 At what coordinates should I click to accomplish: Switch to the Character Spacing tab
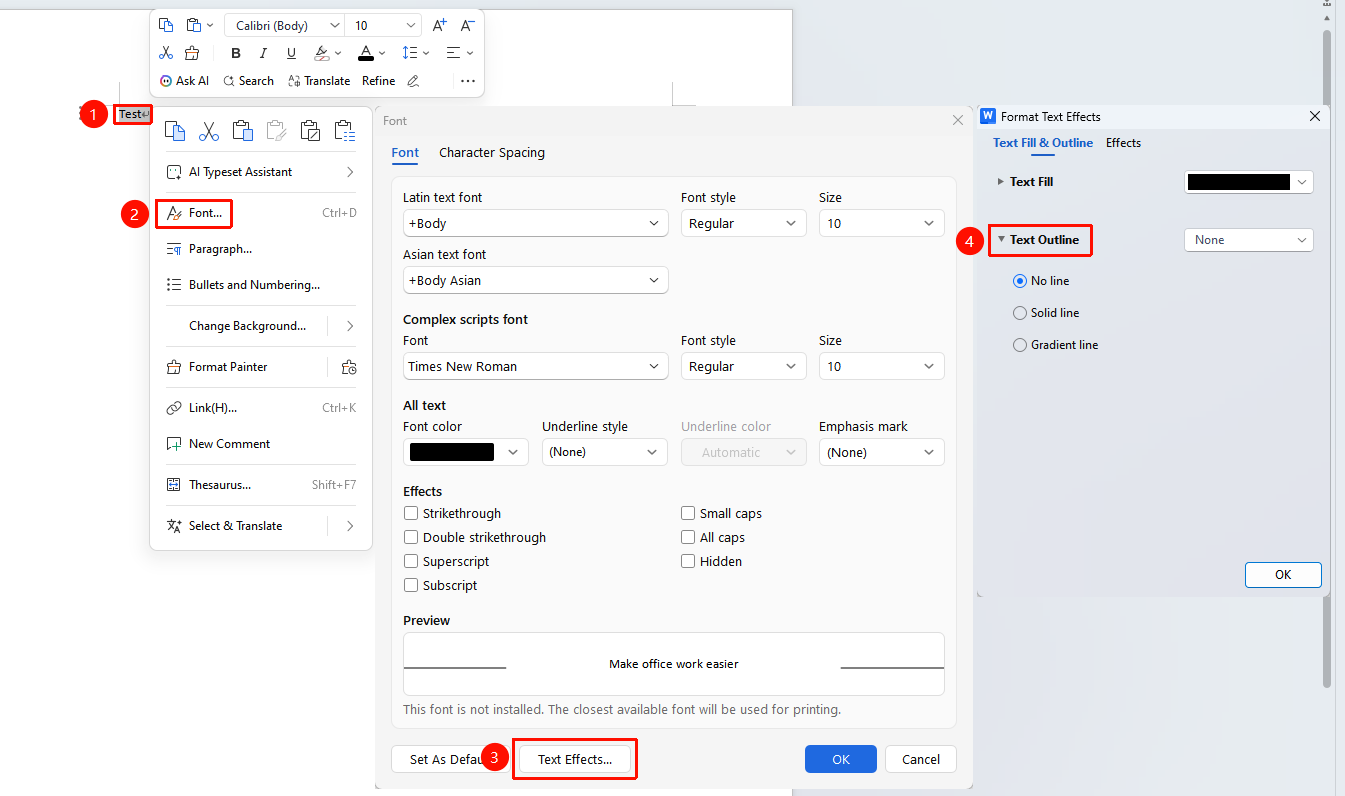coord(492,153)
